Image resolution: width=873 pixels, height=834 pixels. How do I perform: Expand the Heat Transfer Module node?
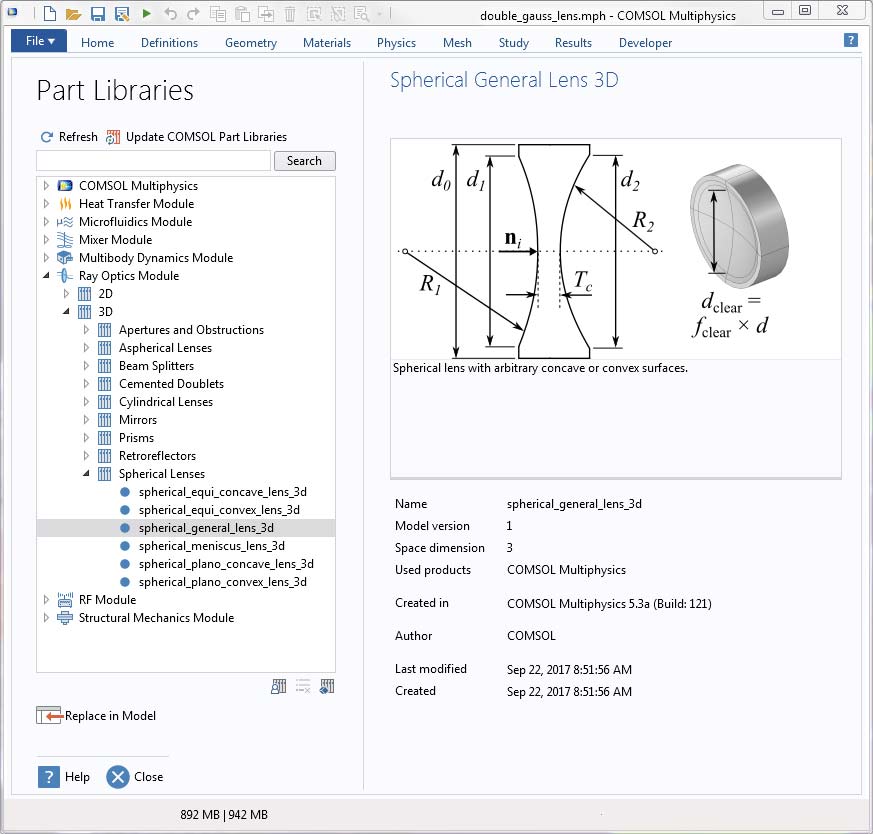point(46,204)
